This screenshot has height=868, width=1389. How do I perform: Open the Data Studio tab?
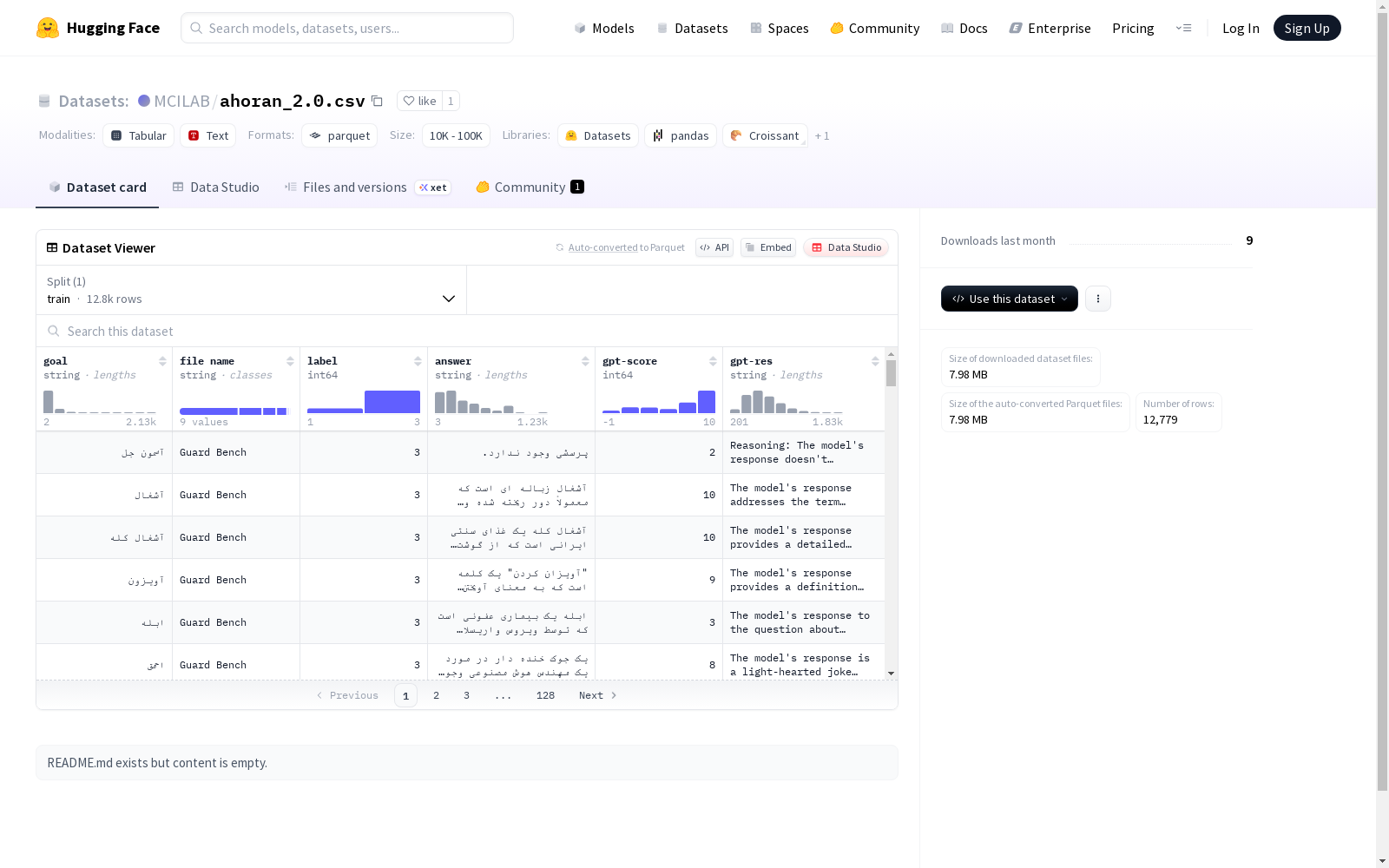click(x=216, y=187)
